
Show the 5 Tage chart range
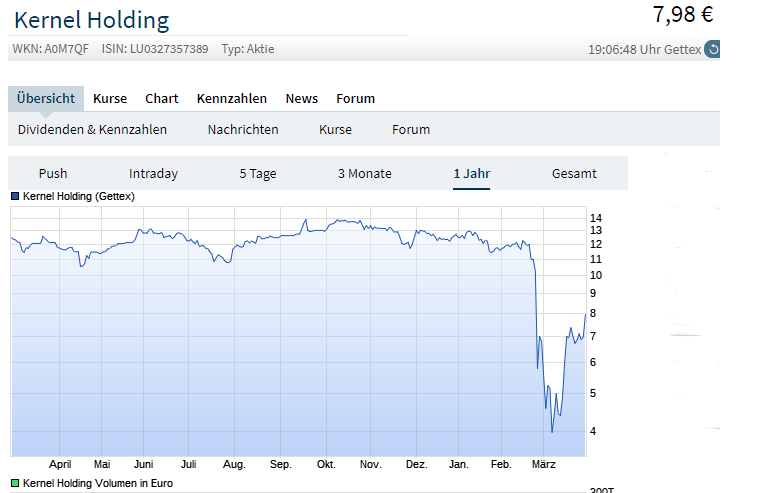(x=257, y=174)
